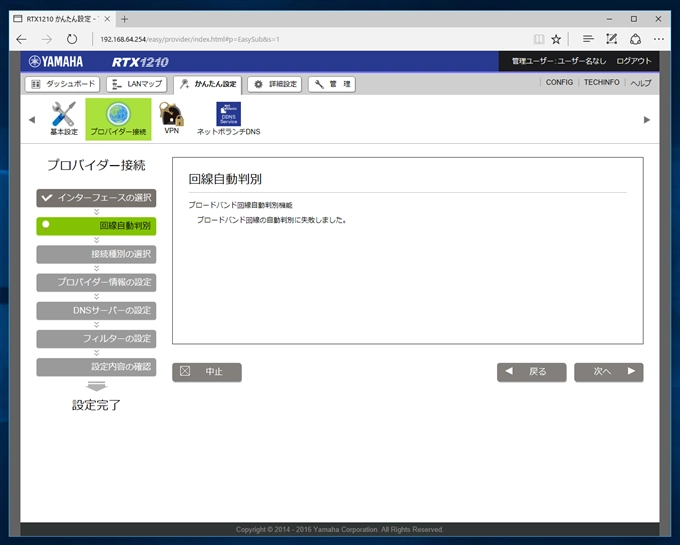Click the ブロードバンド回線の自動判別に失敗しました message
680x545 pixels.
click(x=271, y=220)
